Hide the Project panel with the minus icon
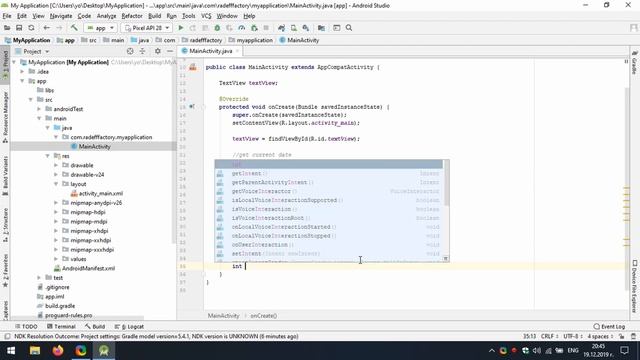640x360 pixels. pyautogui.click(x=170, y=51)
